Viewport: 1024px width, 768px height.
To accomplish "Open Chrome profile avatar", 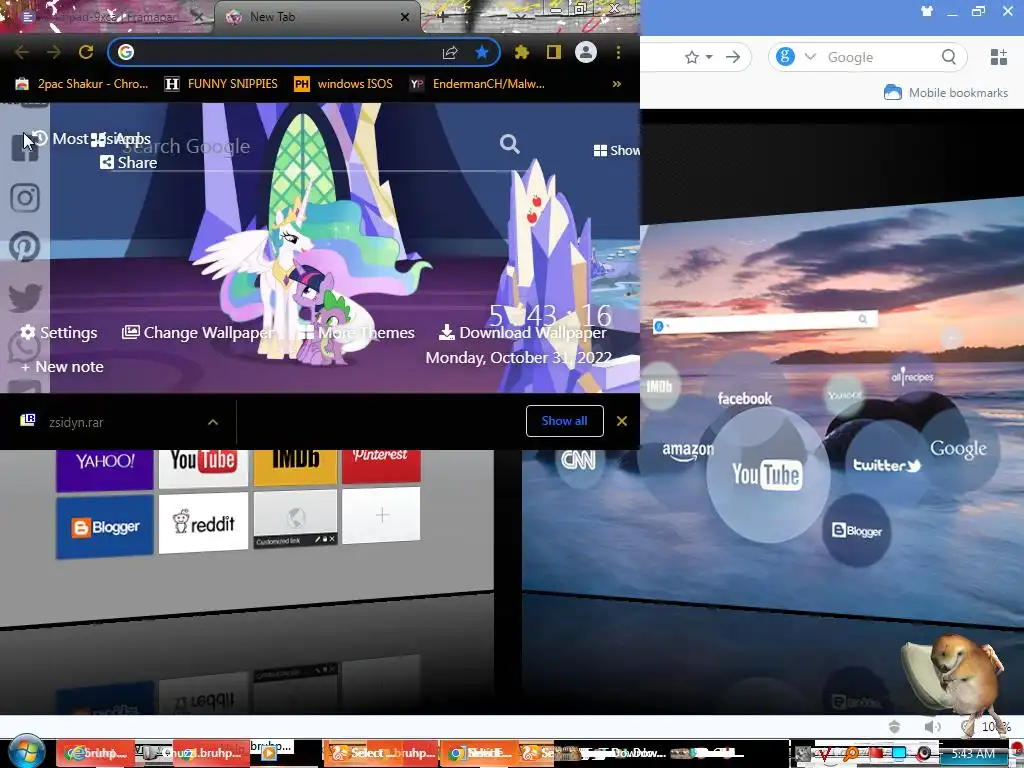I will tap(586, 52).
